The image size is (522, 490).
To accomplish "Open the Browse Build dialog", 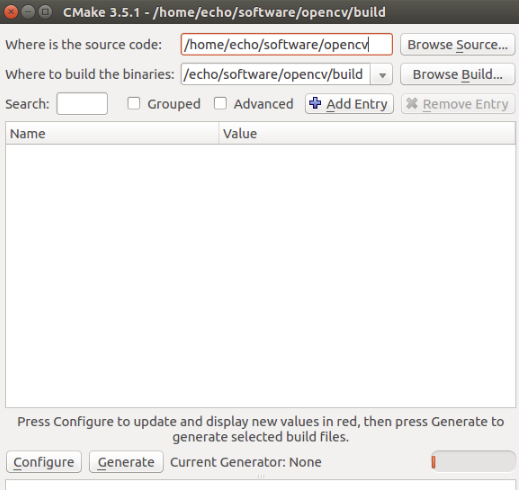I will [457, 74].
